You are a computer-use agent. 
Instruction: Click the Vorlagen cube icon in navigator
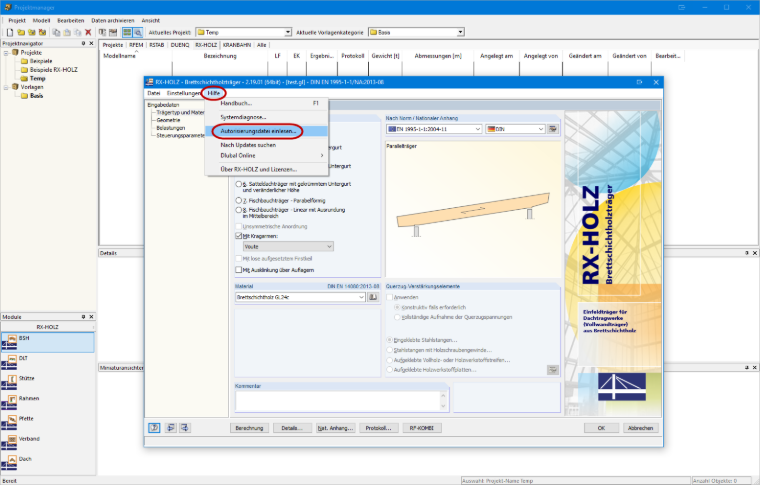[x=15, y=87]
